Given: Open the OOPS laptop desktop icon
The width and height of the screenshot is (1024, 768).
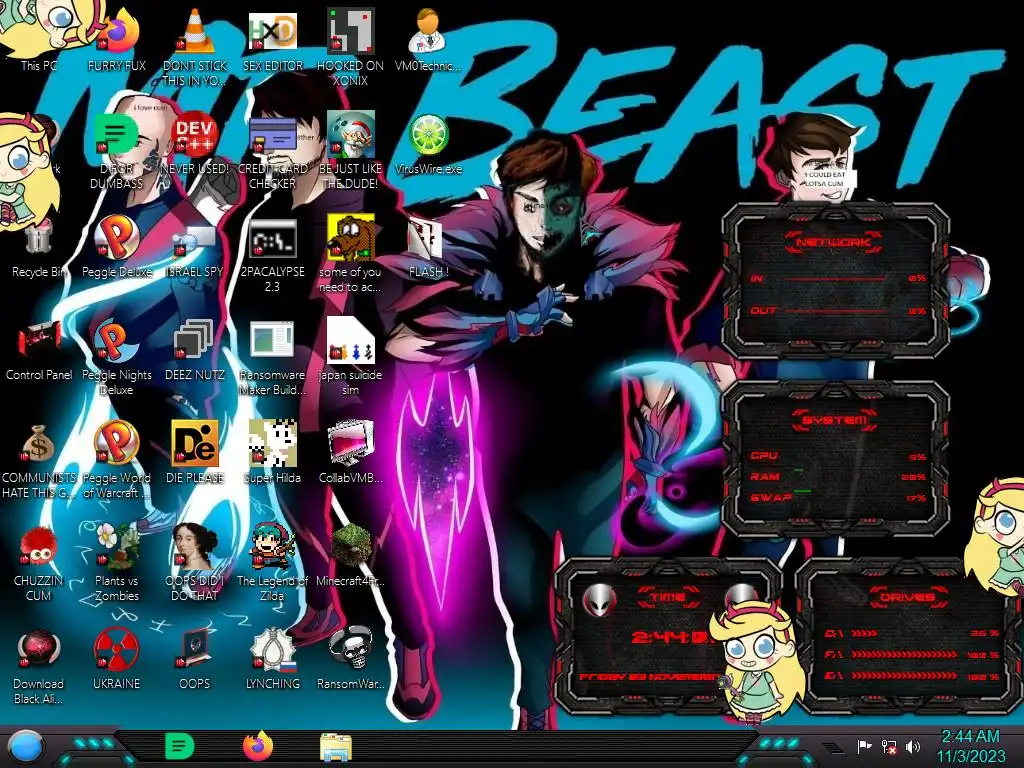Looking at the screenshot, I should [195, 658].
